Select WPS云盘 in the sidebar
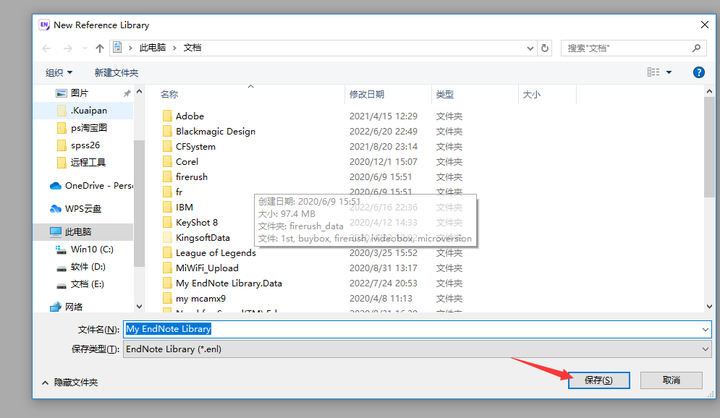 (x=75, y=209)
